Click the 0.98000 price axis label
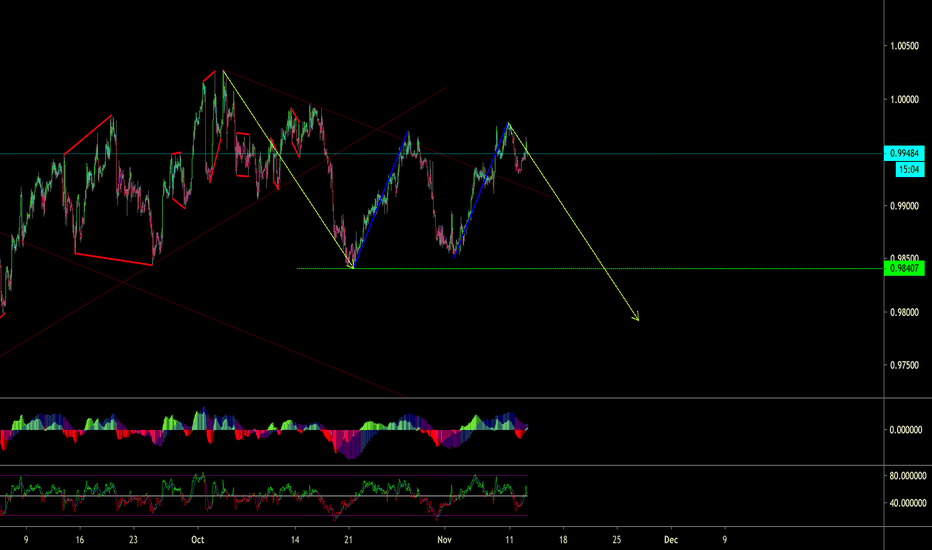 tap(904, 312)
